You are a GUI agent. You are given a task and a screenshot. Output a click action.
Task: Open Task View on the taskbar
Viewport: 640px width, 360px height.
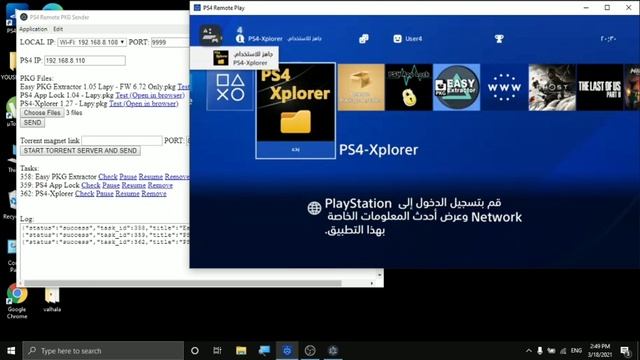[x=218, y=351]
